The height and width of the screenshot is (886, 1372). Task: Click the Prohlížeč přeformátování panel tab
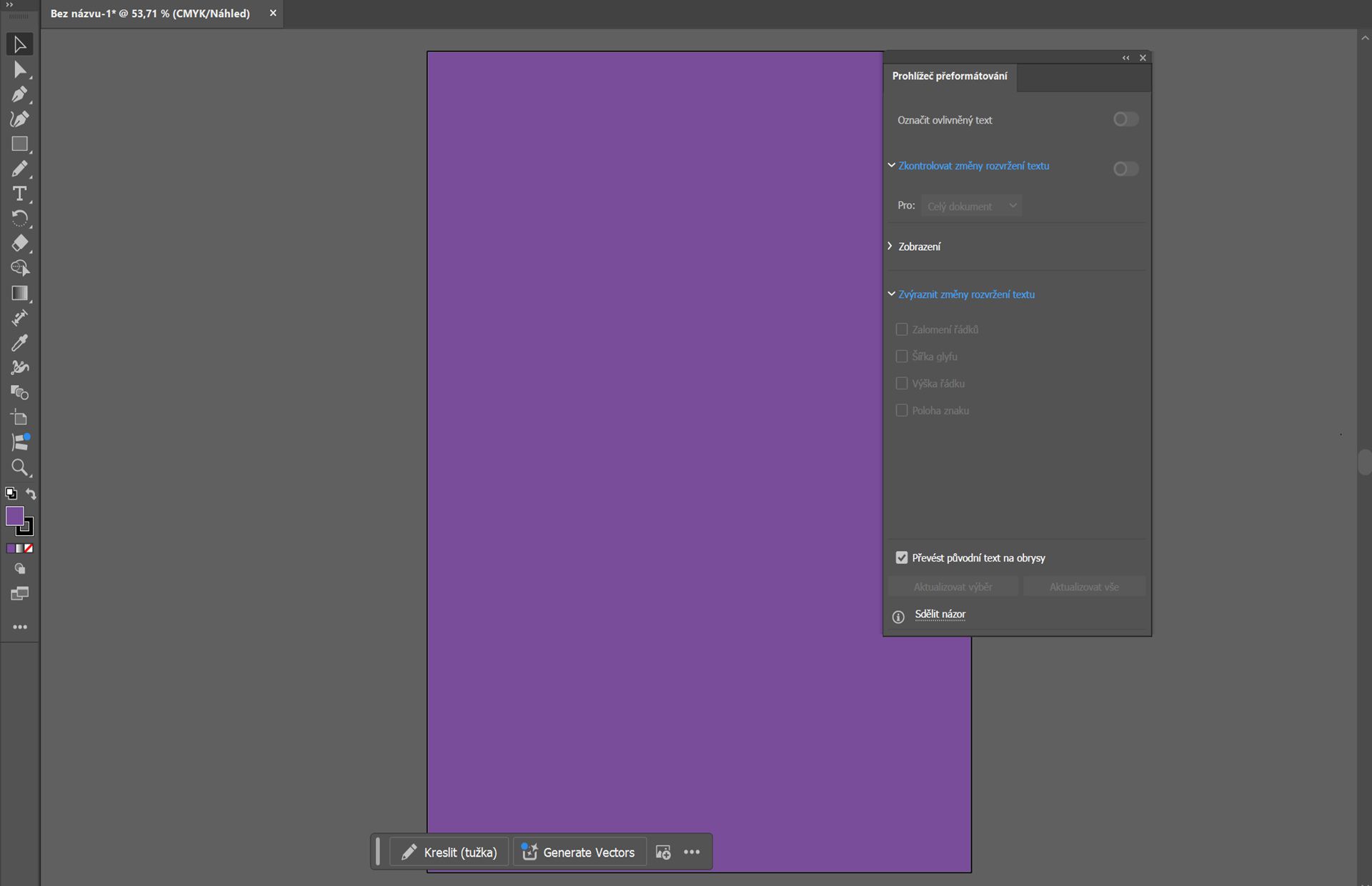click(949, 76)
